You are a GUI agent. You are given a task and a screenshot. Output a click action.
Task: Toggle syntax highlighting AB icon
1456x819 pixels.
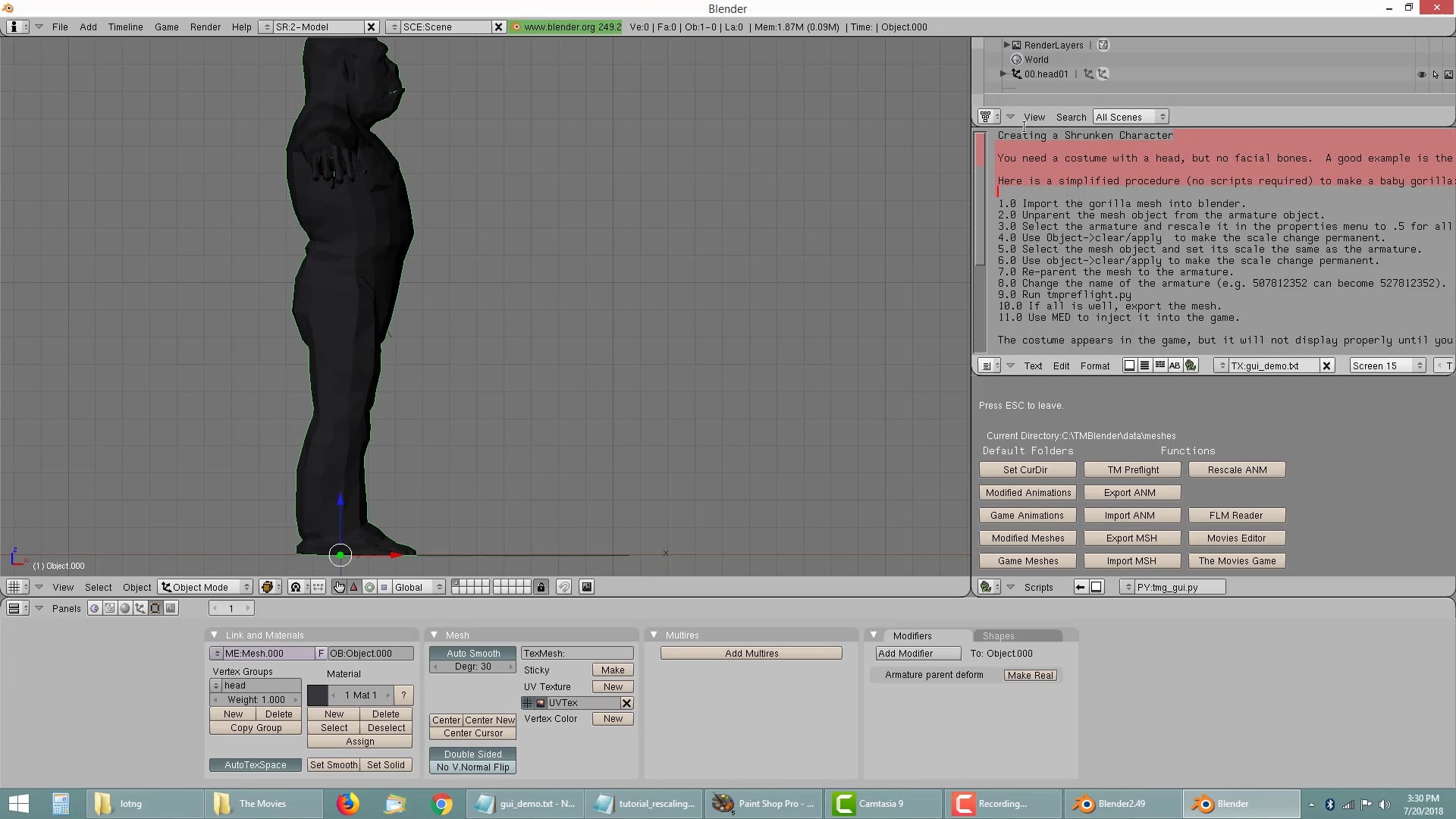[x=1175, y=366]
